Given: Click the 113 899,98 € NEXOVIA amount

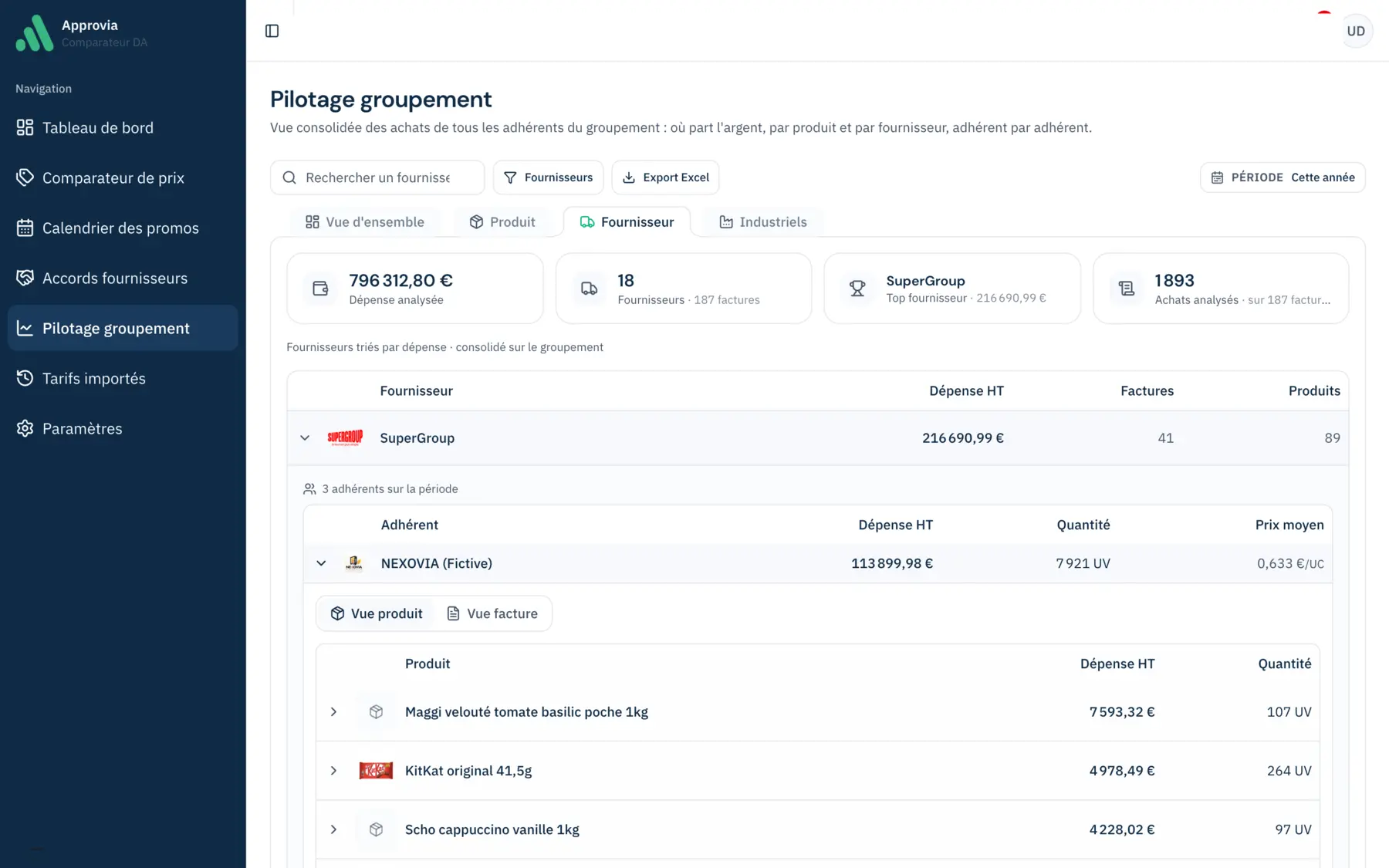Looking at the screenshot, I should tap(892, 563).
